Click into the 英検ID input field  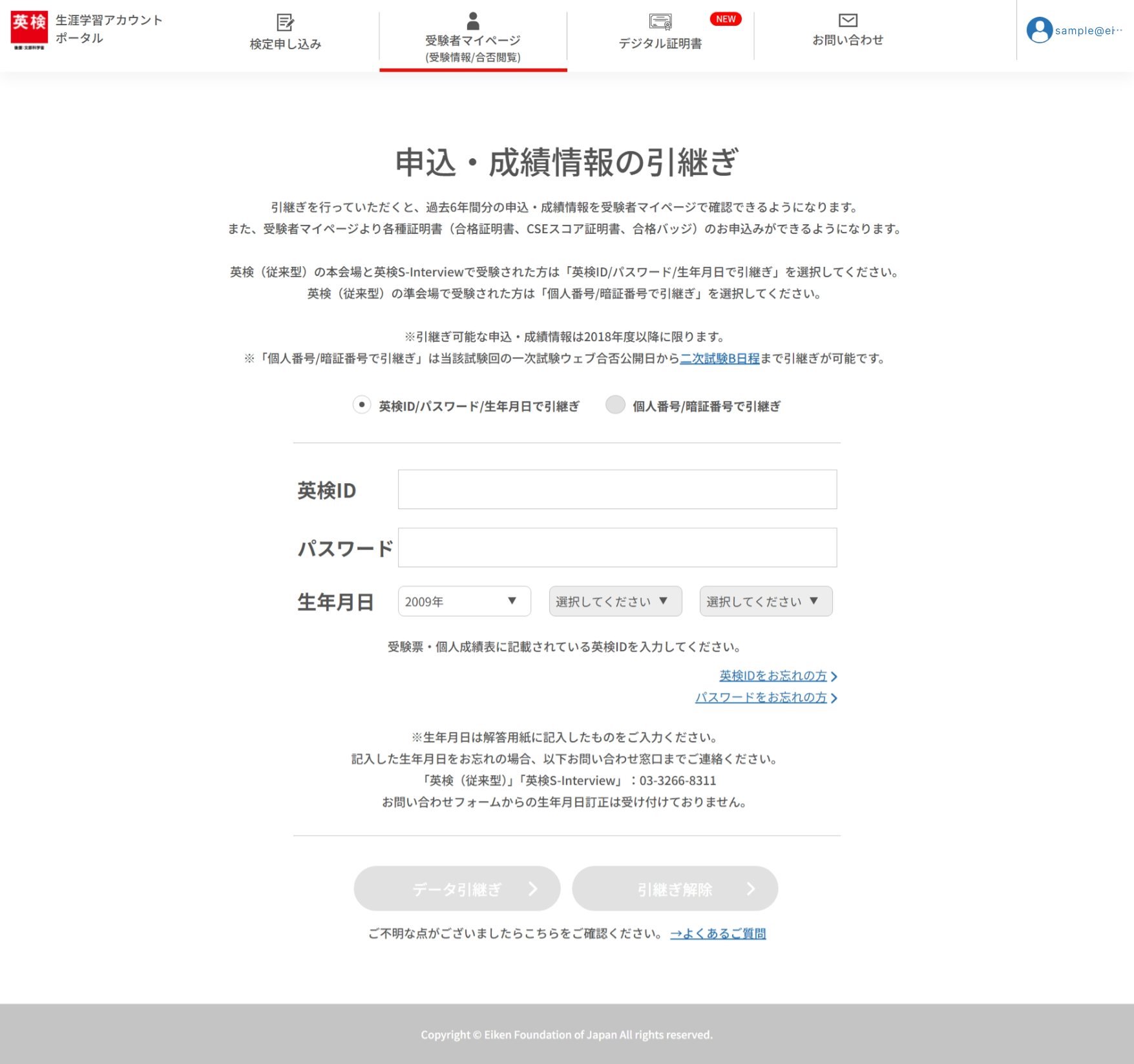point(617,490)
